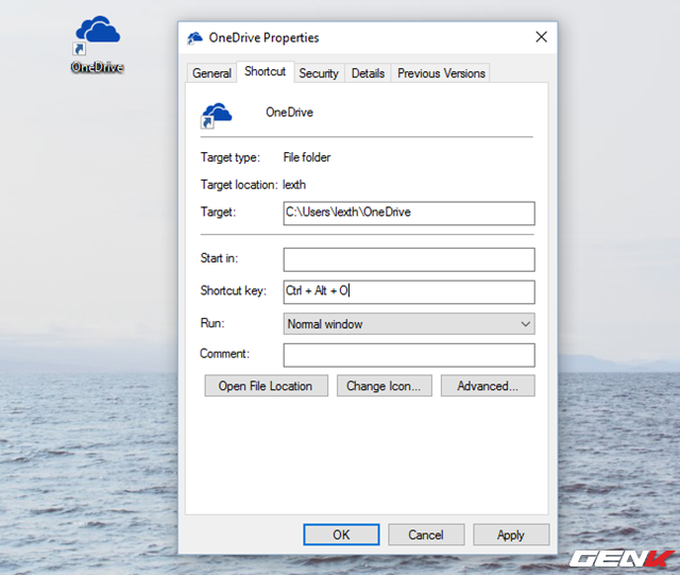This screenshot has height=575, width=680.
Task: Click the OneDrive icon in the dialog title bar
Action: [195, 38]
